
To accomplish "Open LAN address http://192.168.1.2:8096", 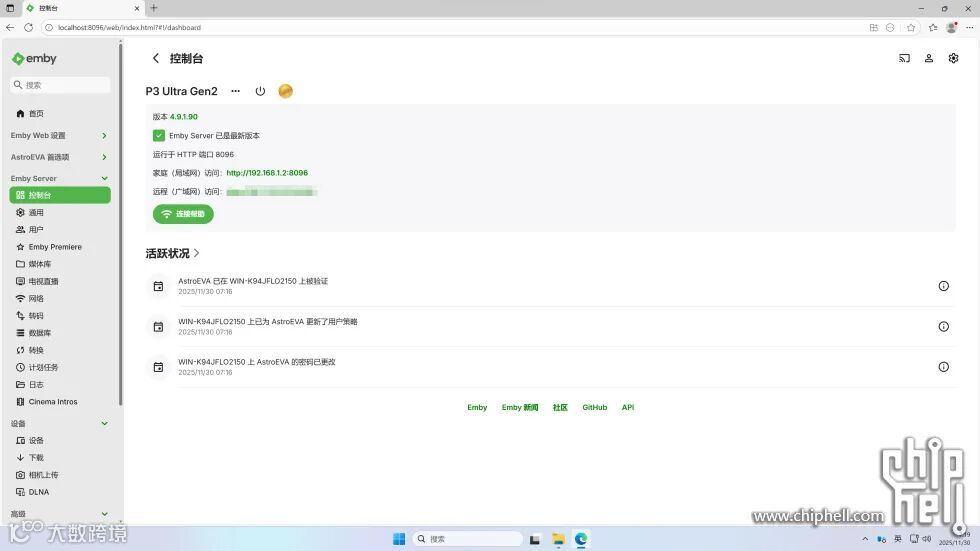I will (x=267, y=173).
